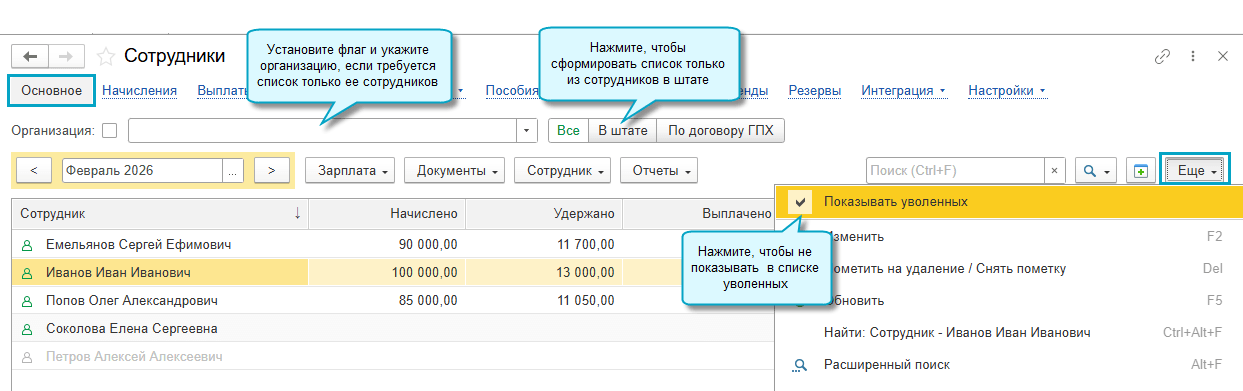Viewport: 1243px width, 391px height.
Task: Select the В штате filter
Action: (622, 130)
